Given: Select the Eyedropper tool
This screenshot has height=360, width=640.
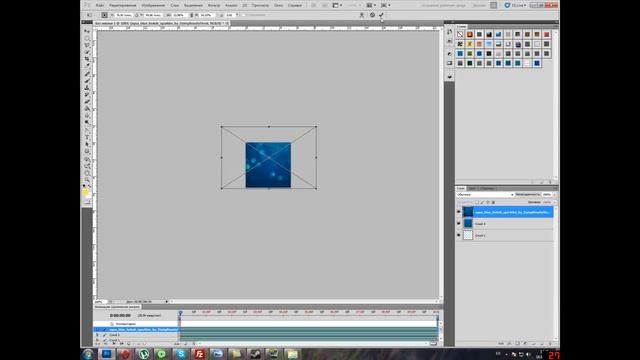Looking at the screenshot, I should (x=87, y=66).
